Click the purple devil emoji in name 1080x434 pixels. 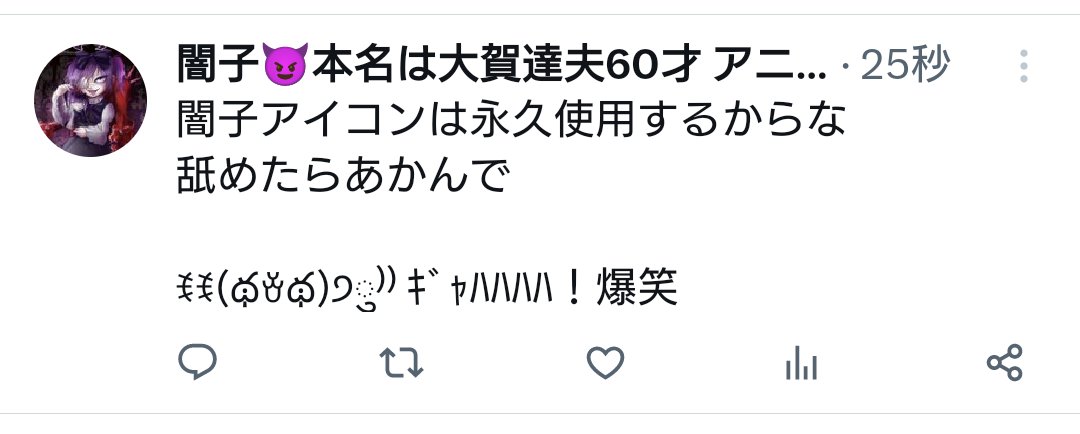click(286, 63)
